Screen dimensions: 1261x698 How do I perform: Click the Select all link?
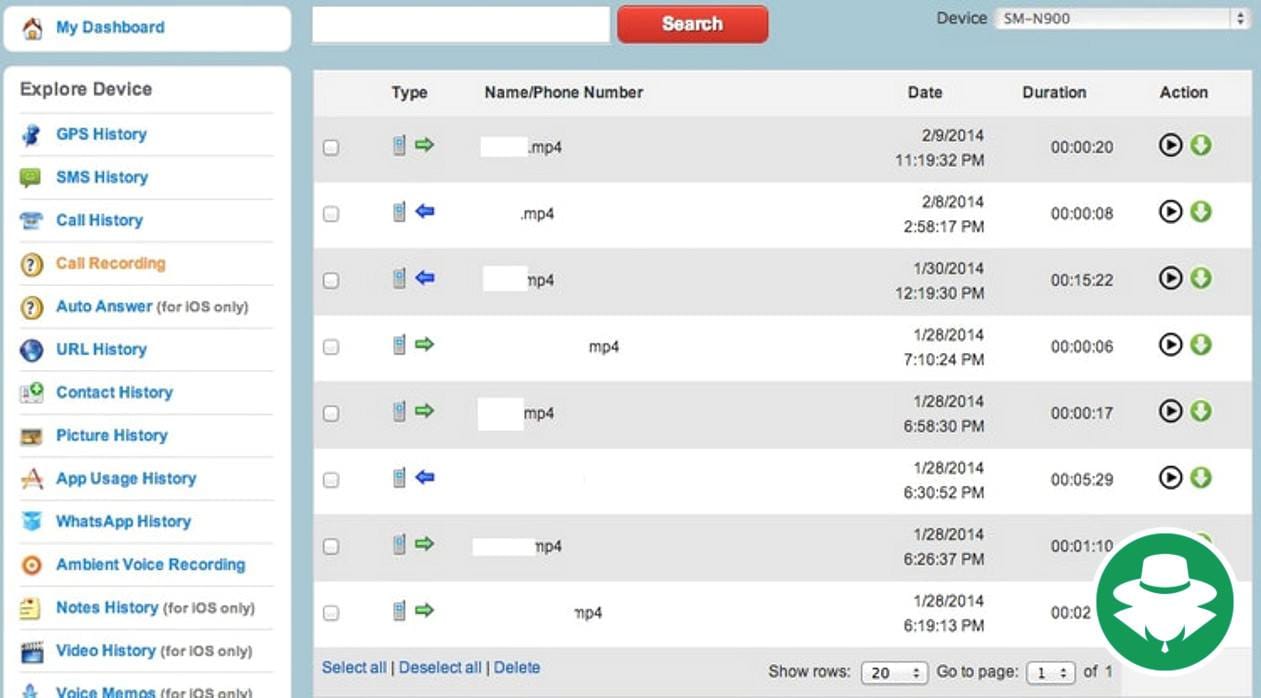point(353,667)
